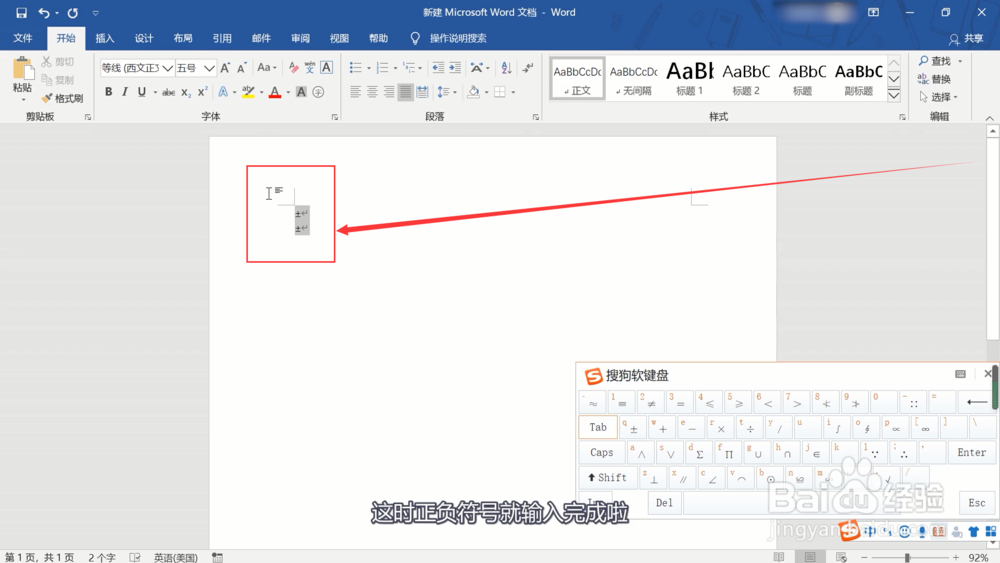Shrink font size icon
This screenshot has height=563, width=1000.
[242, 68]
